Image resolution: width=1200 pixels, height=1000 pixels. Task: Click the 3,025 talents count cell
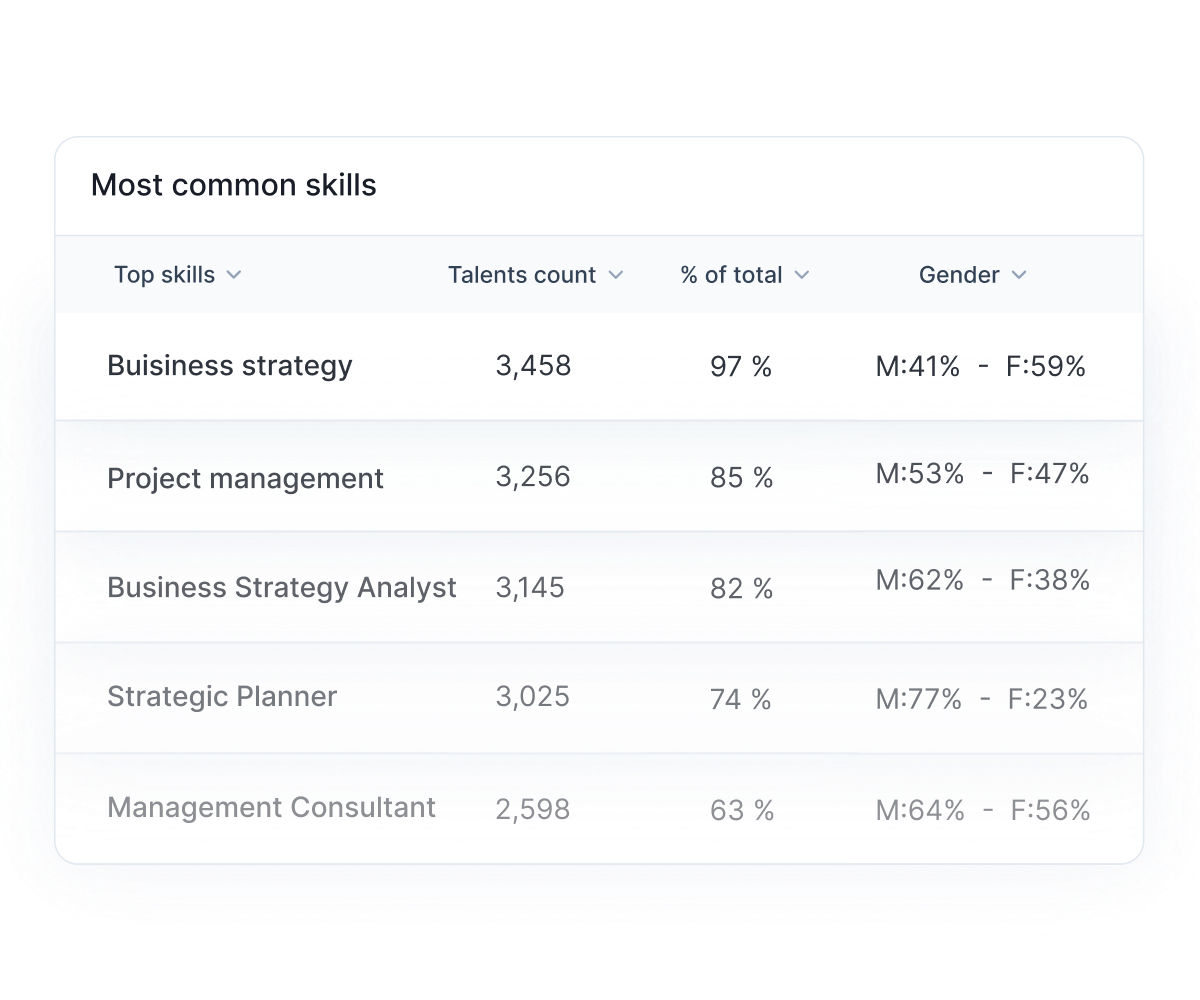click(532, 697)
